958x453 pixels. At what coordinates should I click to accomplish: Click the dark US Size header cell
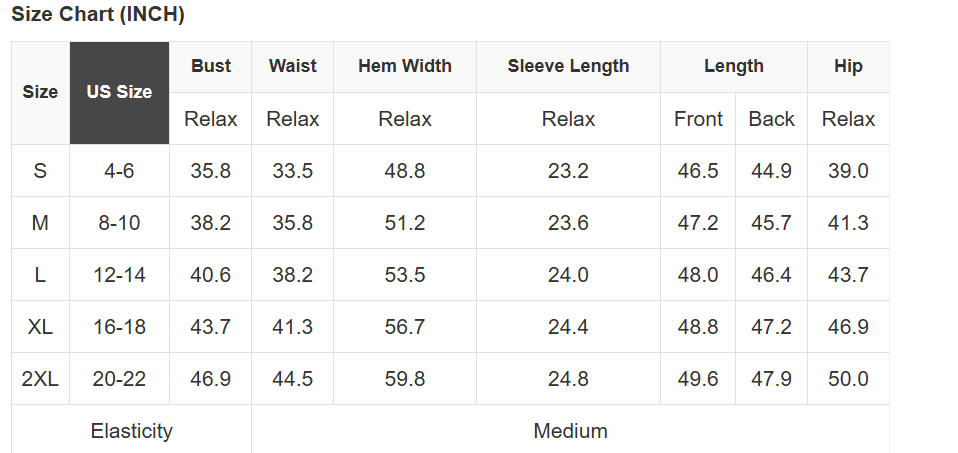pyautogui.click(x=119, y=92)
